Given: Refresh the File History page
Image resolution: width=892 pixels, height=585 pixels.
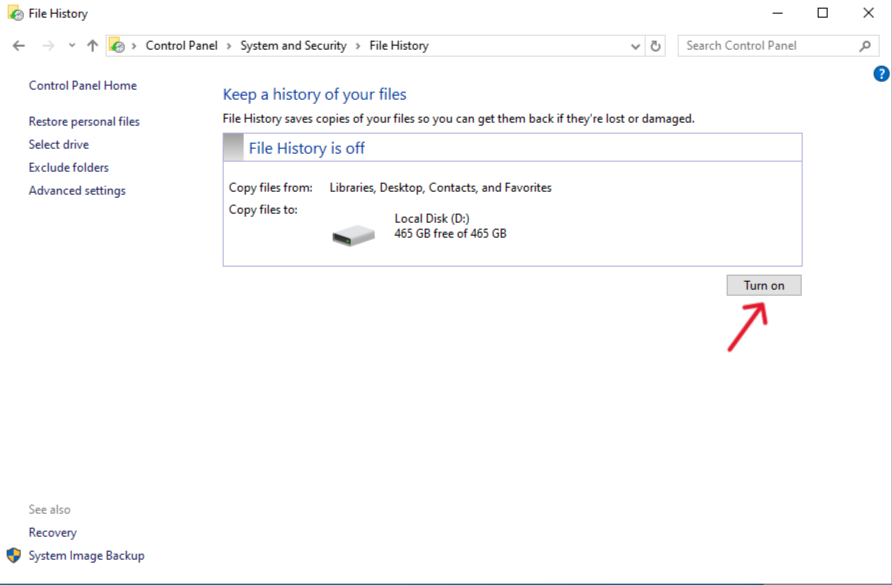Looking at the screenshot, I should tap(656, 45).
